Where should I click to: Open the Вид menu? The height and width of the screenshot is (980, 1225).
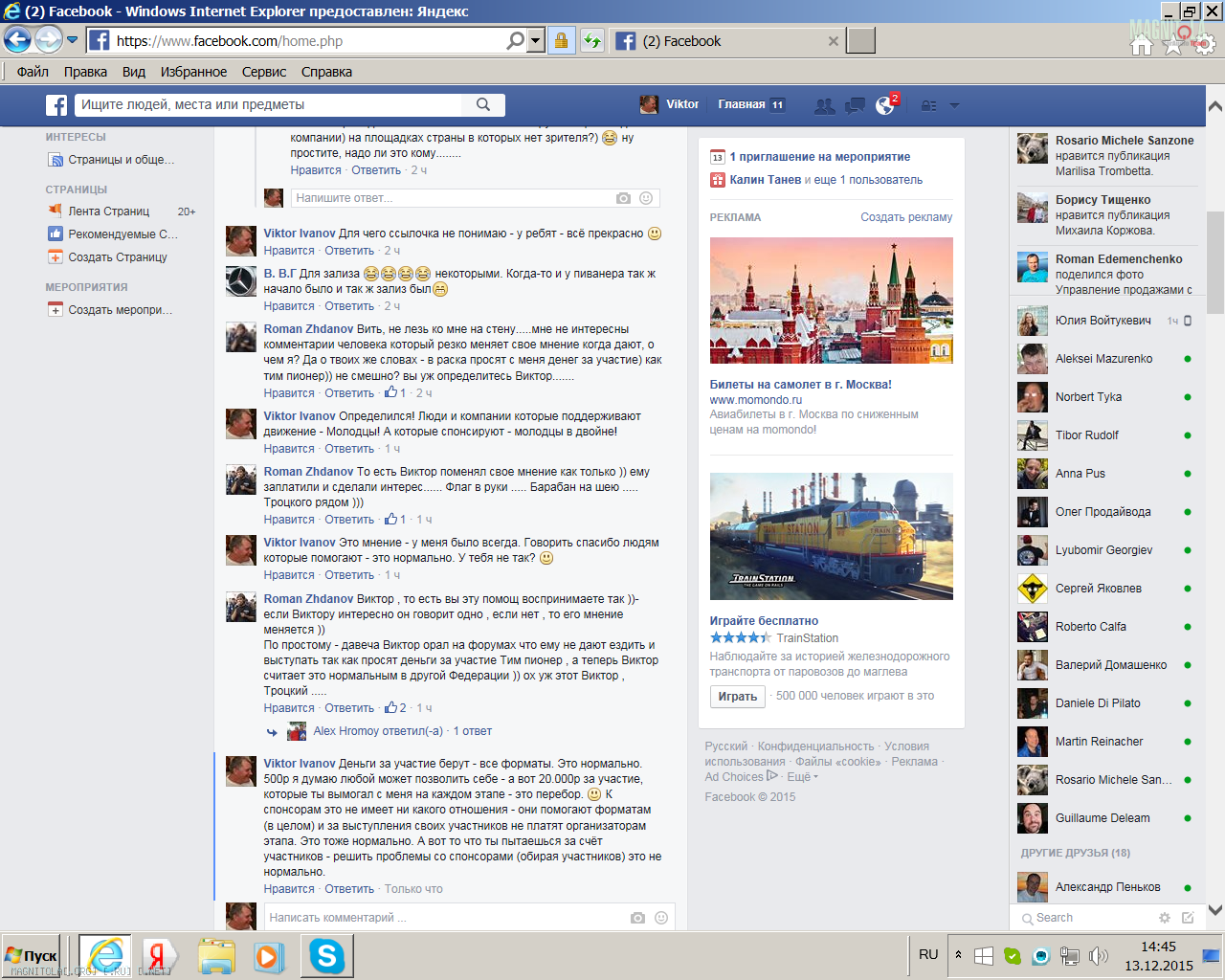click(x=134, y=72)
